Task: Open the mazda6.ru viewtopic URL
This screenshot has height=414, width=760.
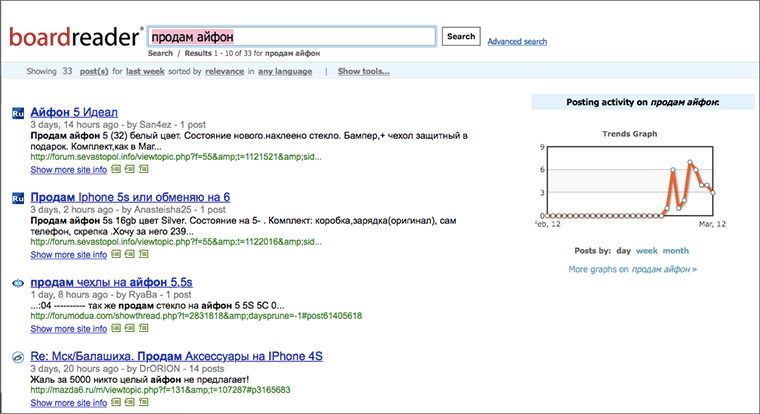Action: point(160,390)
